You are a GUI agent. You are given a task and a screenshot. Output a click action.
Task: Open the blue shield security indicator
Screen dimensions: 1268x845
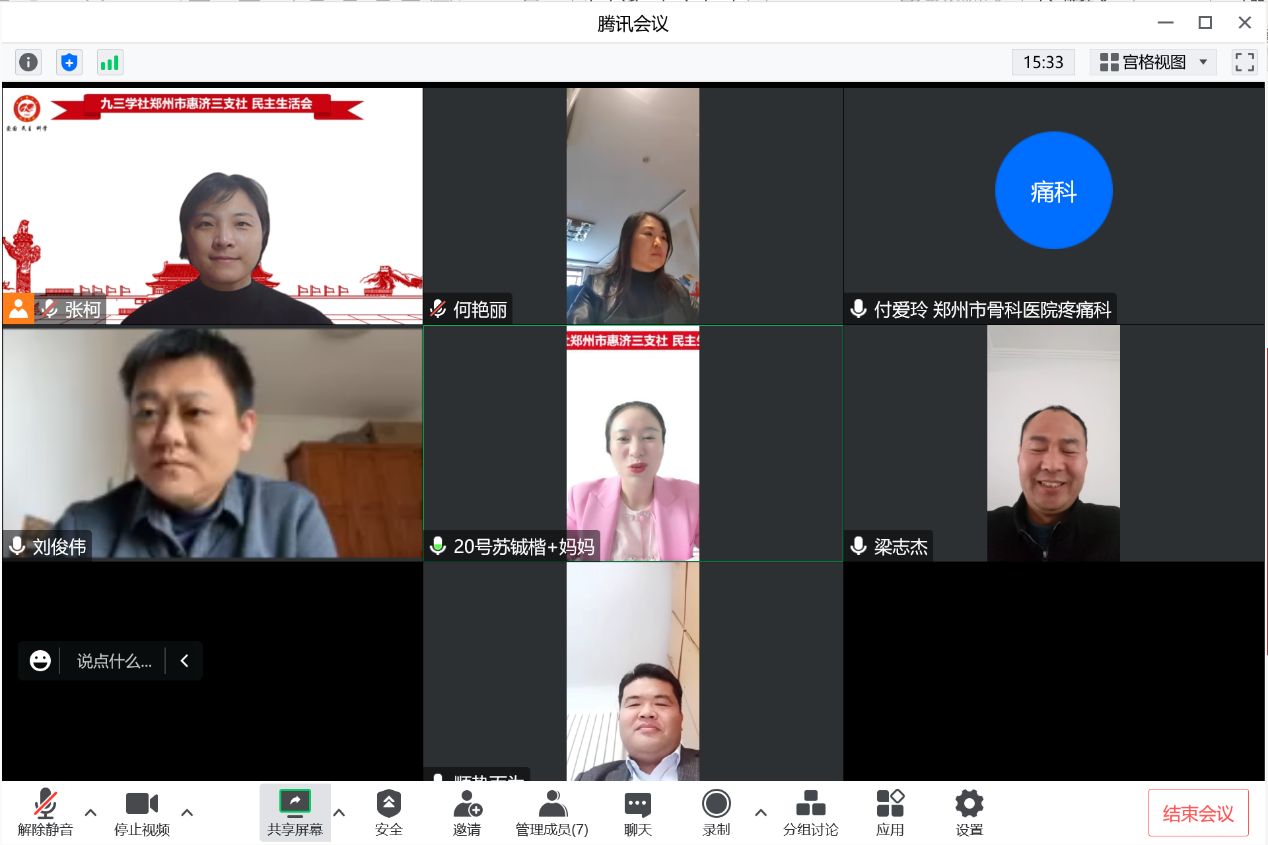69,62
